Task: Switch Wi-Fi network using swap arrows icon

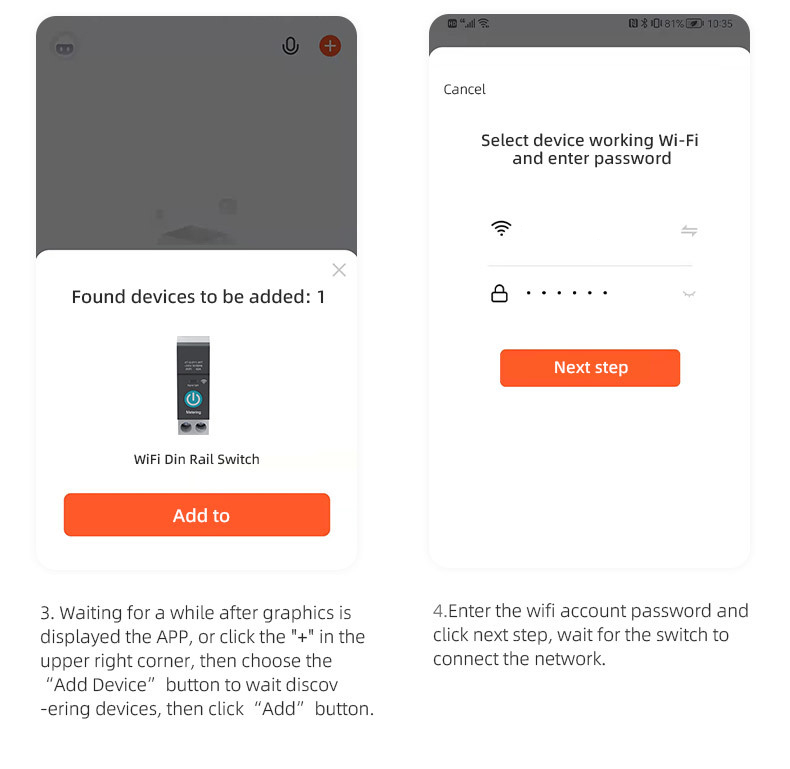Action: pyautogui.click(x=689, y=231)
